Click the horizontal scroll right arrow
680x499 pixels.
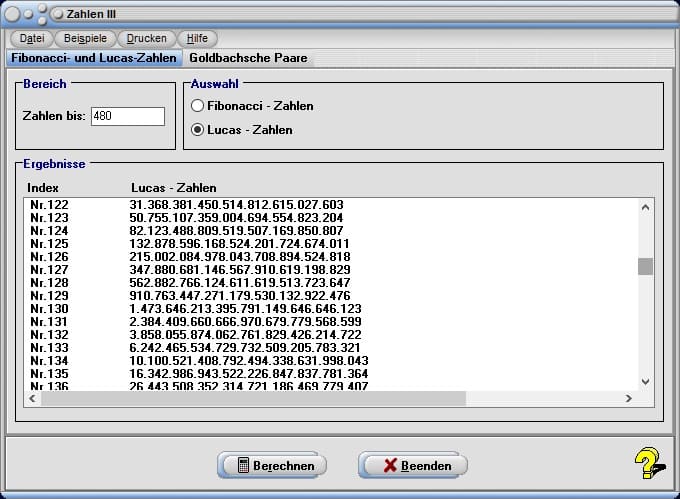pos(628,398)
